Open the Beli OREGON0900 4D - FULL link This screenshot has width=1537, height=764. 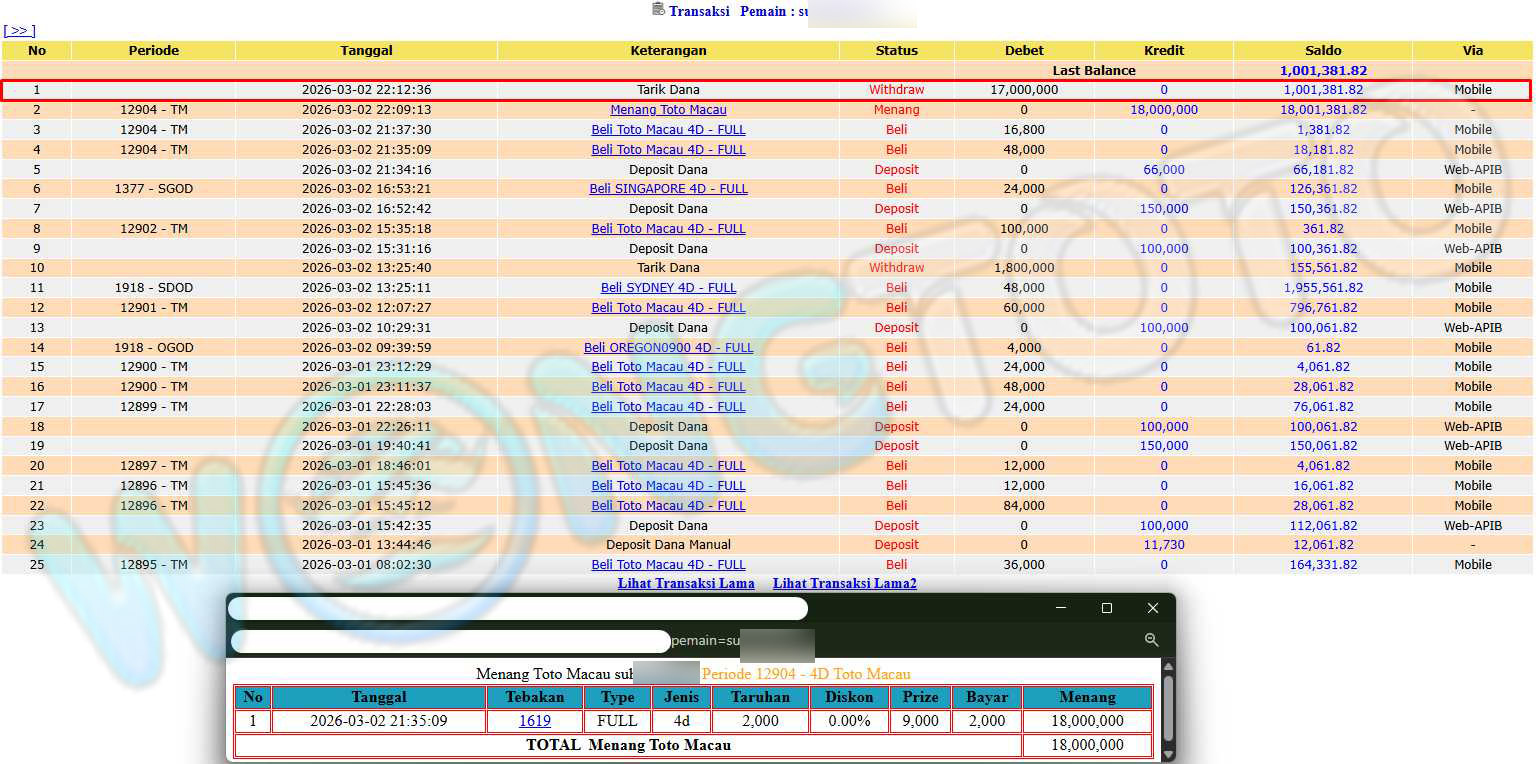click(x=668, y=348)
